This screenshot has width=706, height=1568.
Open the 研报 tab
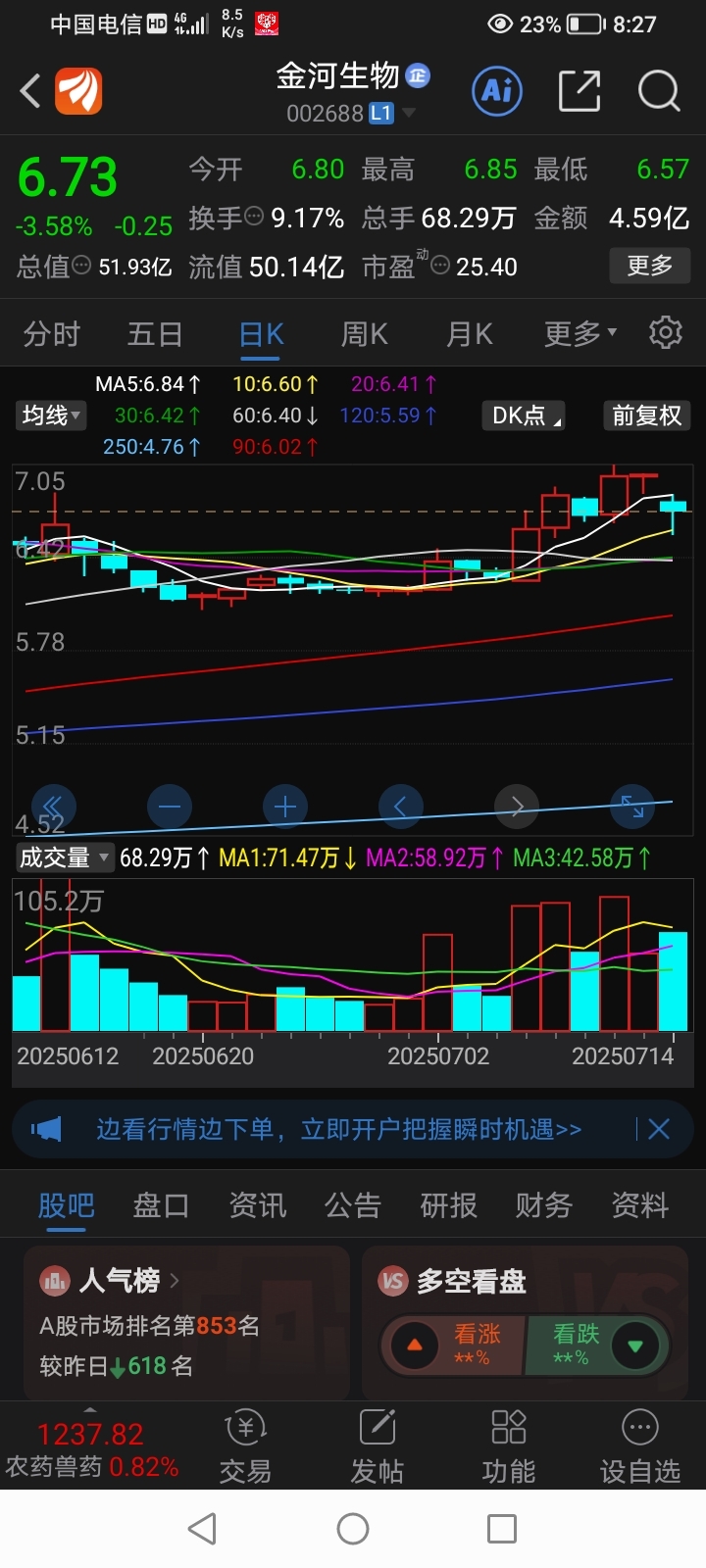(448, 1205)
